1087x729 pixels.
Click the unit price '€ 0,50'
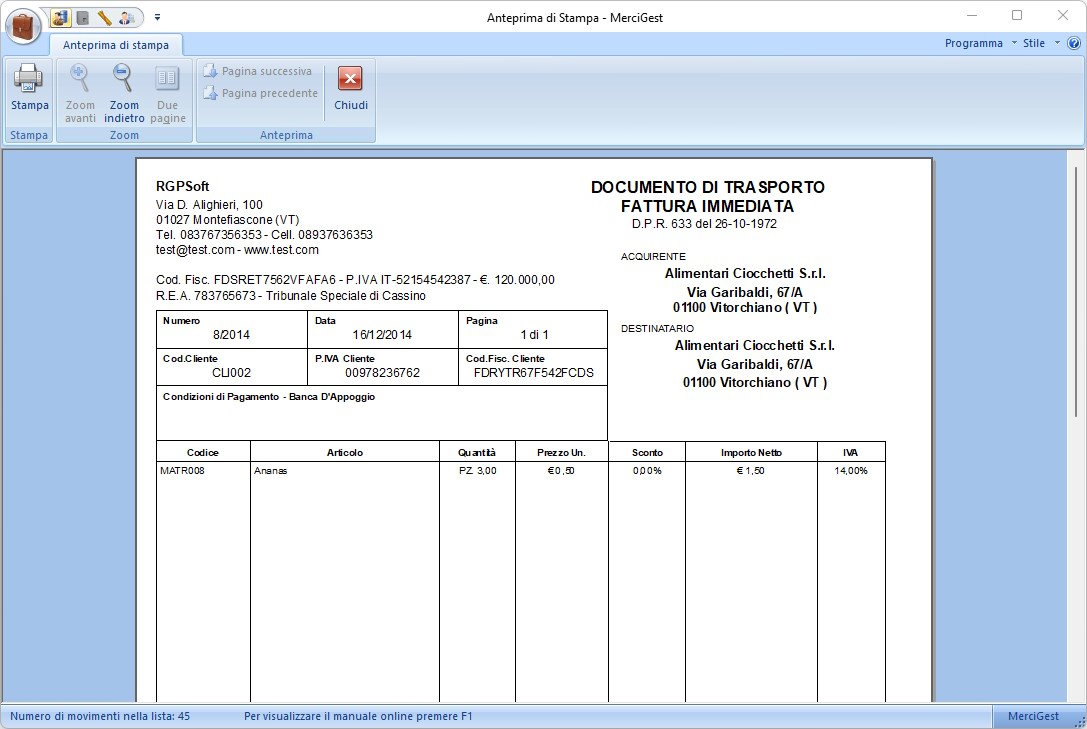click(561, 471)
